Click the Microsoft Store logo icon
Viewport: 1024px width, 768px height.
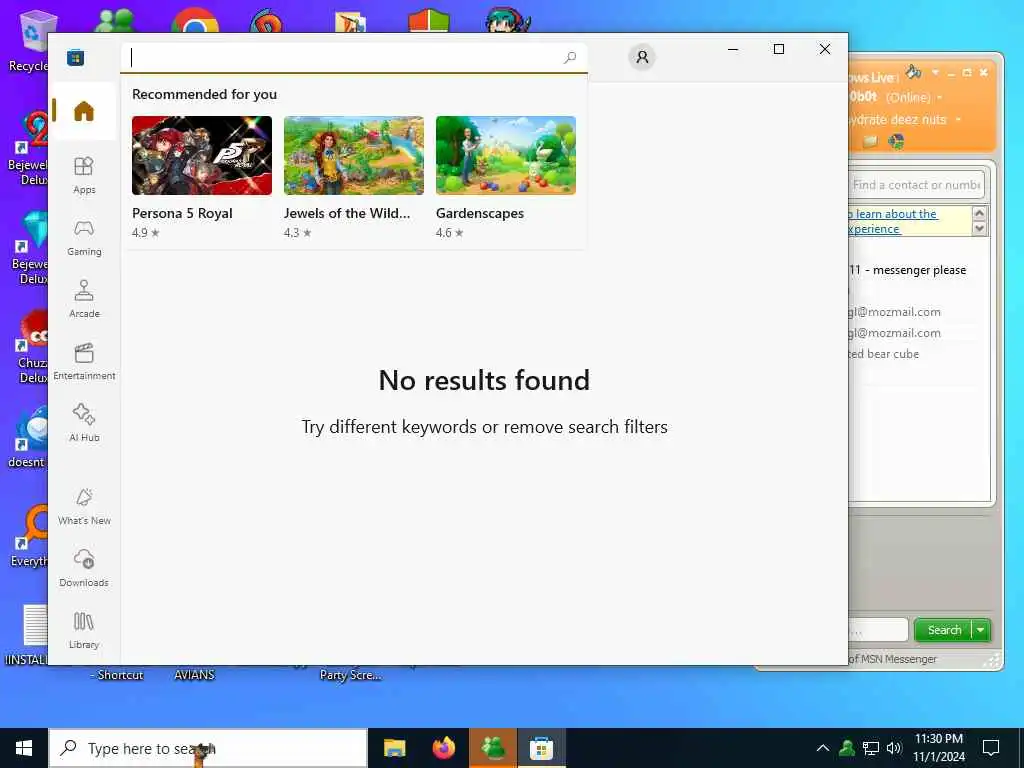(75, 57)
